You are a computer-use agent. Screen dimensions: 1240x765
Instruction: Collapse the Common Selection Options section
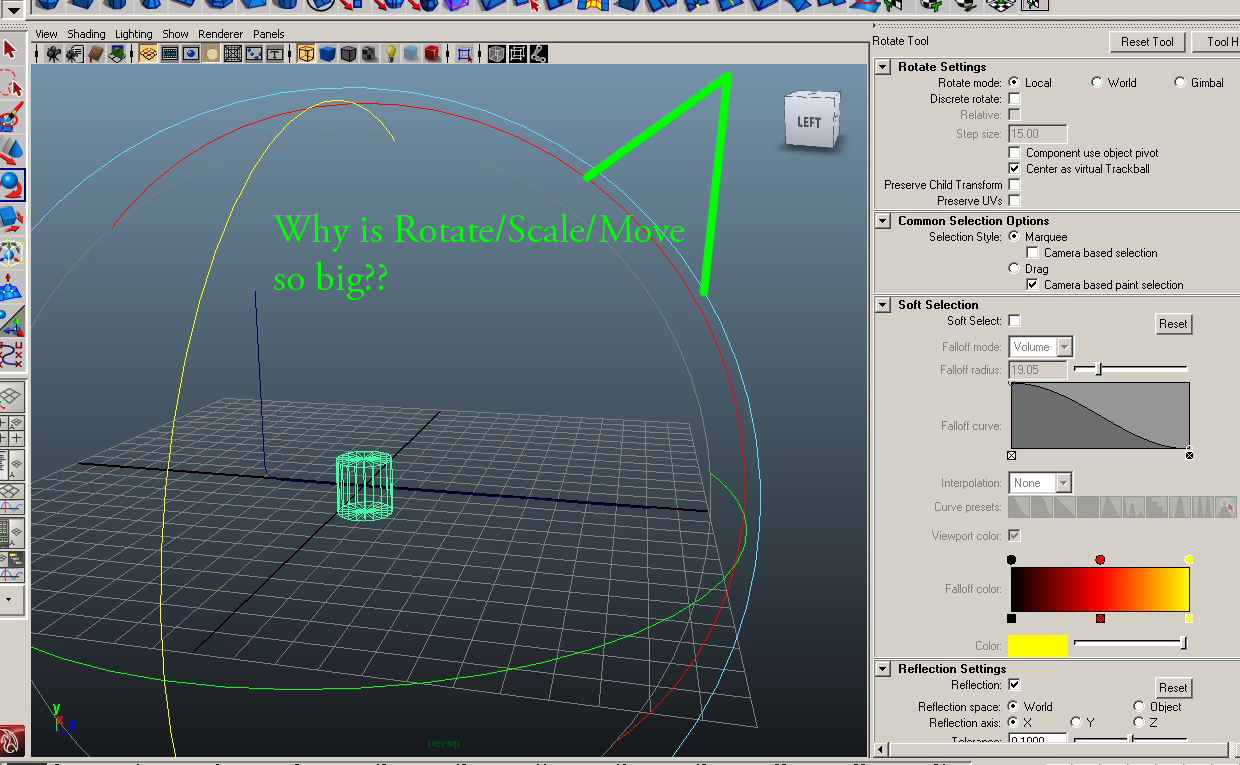[883, 221]
